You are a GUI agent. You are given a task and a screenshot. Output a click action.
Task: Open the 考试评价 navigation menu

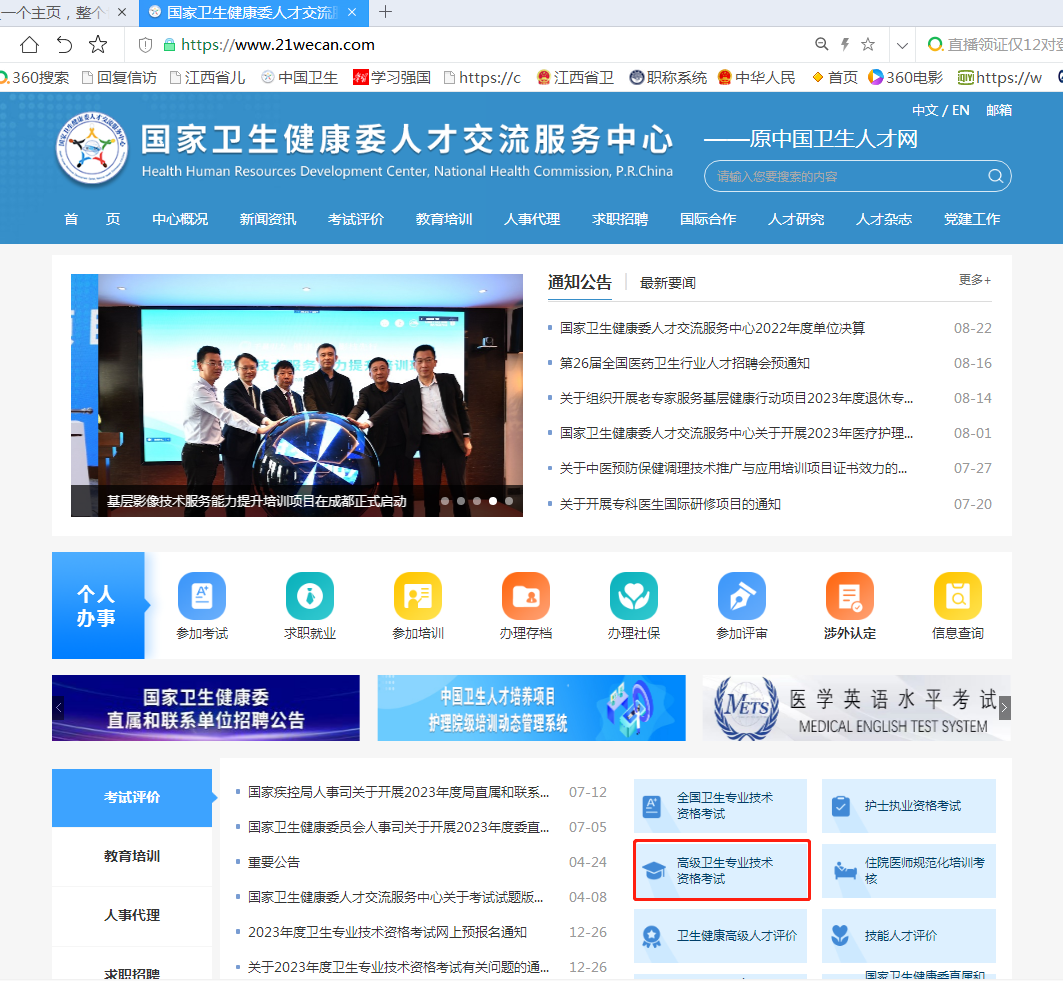point(355,219)
